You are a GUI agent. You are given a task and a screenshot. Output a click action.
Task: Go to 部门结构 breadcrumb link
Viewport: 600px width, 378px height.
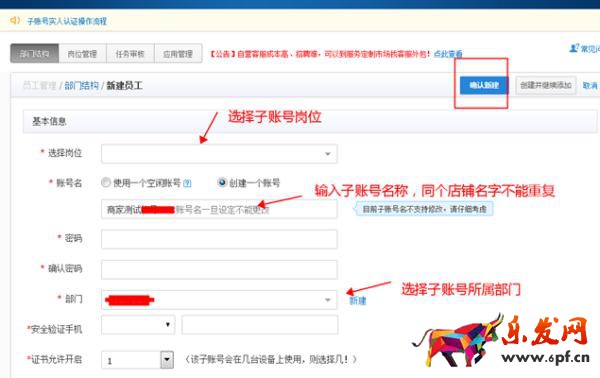tap(82, 85)
